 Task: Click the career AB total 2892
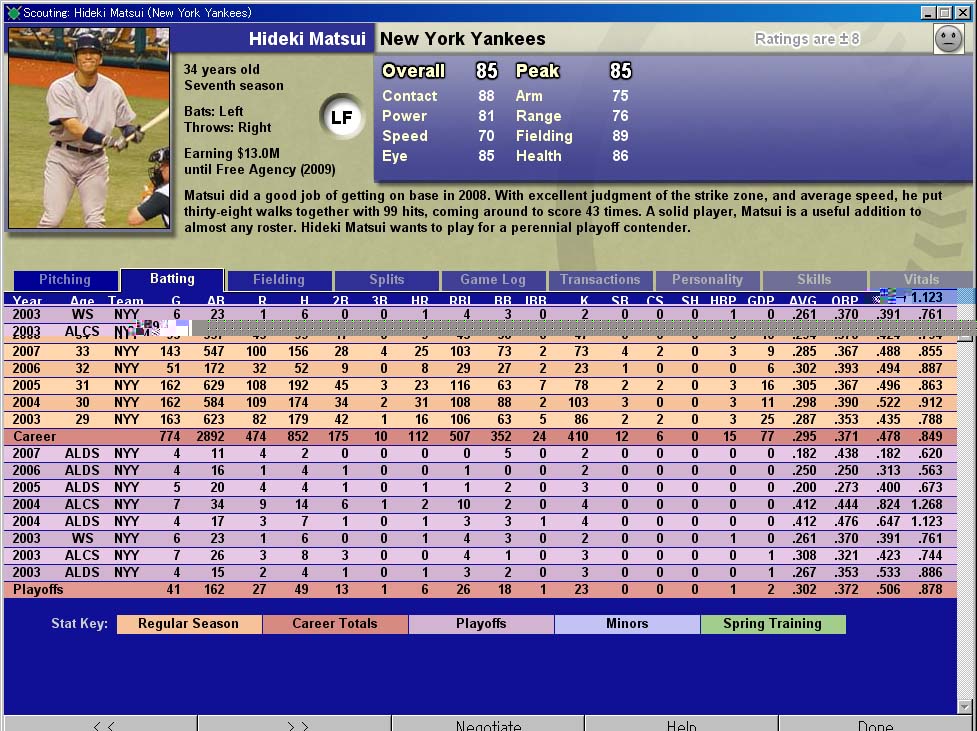click(x=210, y=436)
